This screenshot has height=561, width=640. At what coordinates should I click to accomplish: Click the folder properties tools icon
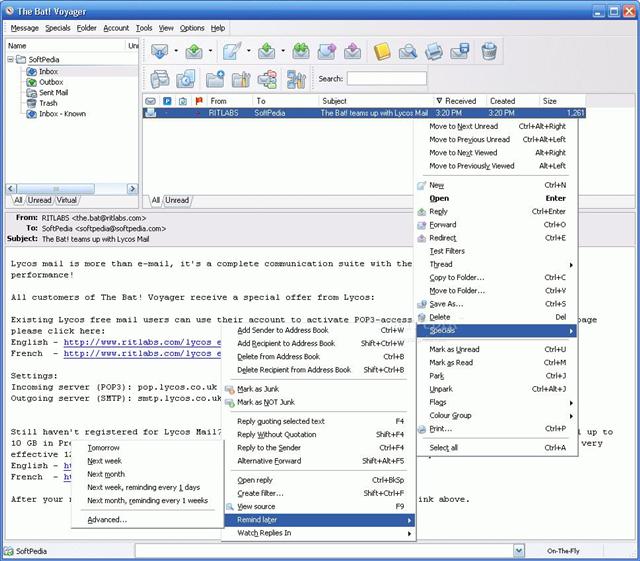pyautogui.click(x=241, y=79)
